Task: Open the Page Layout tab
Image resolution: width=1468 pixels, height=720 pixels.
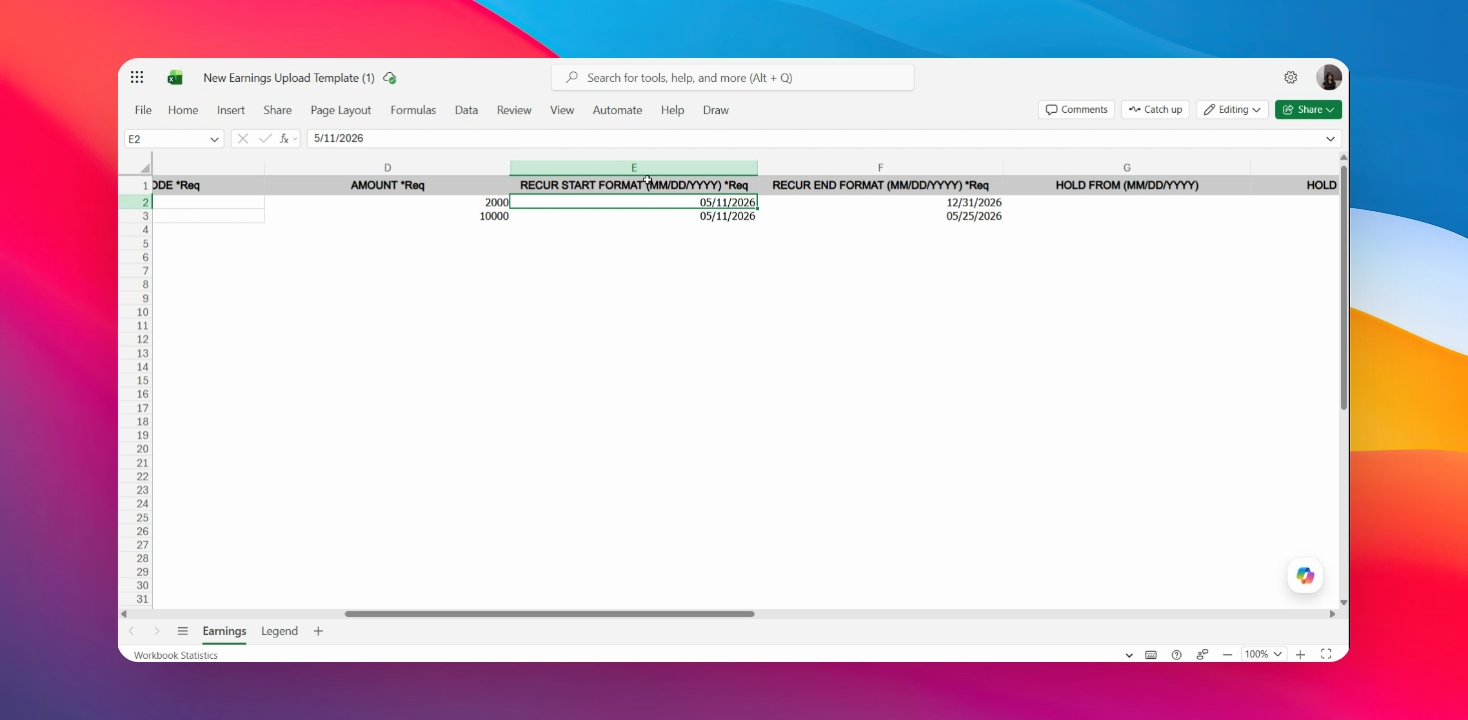Action: point(341,110)
